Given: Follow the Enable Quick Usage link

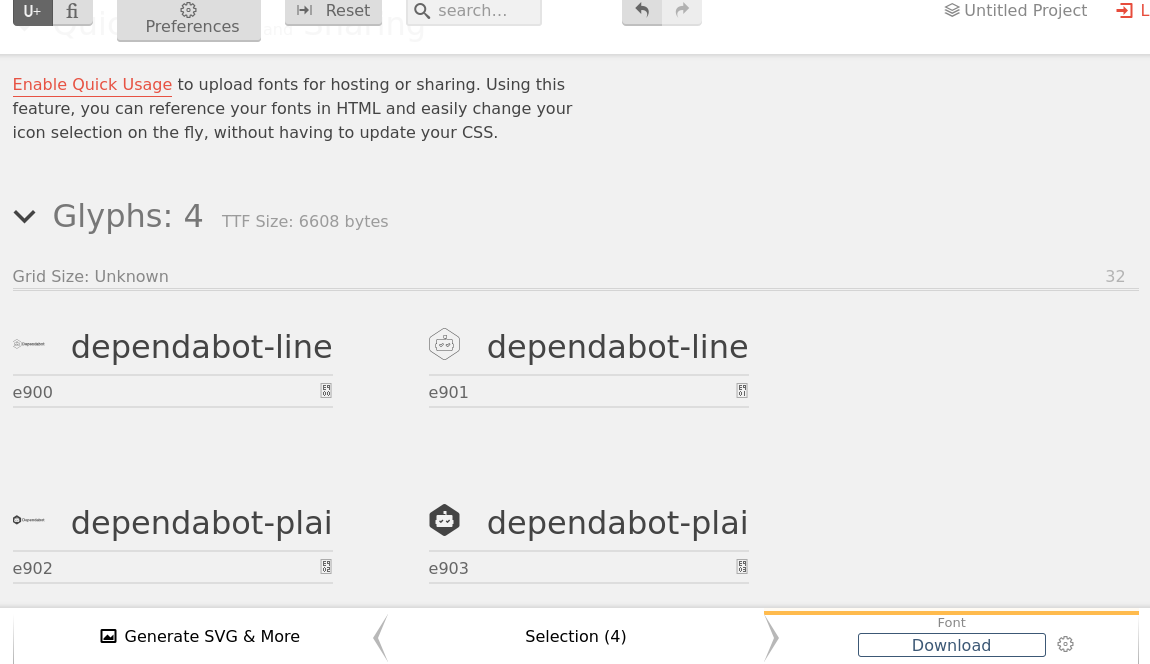Looking at the screenshot, I should coord(92,85).
